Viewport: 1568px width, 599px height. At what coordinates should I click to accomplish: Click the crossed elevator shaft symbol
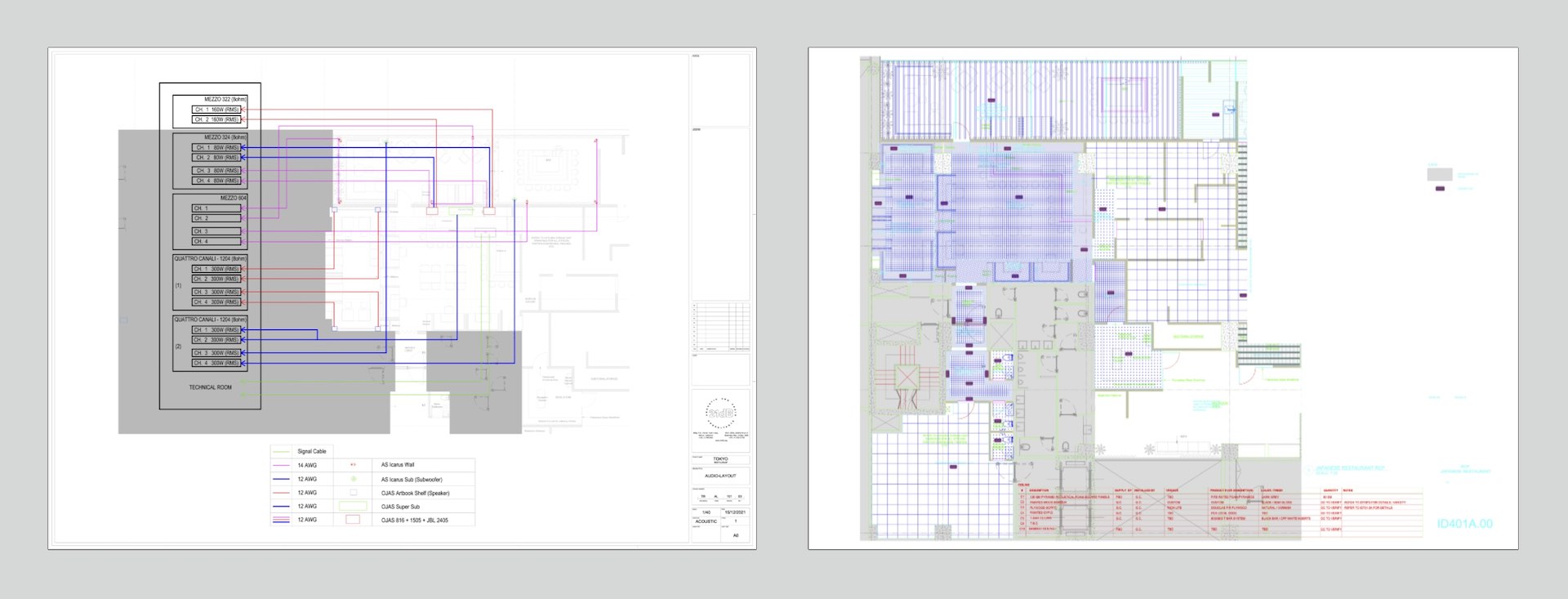906,377
